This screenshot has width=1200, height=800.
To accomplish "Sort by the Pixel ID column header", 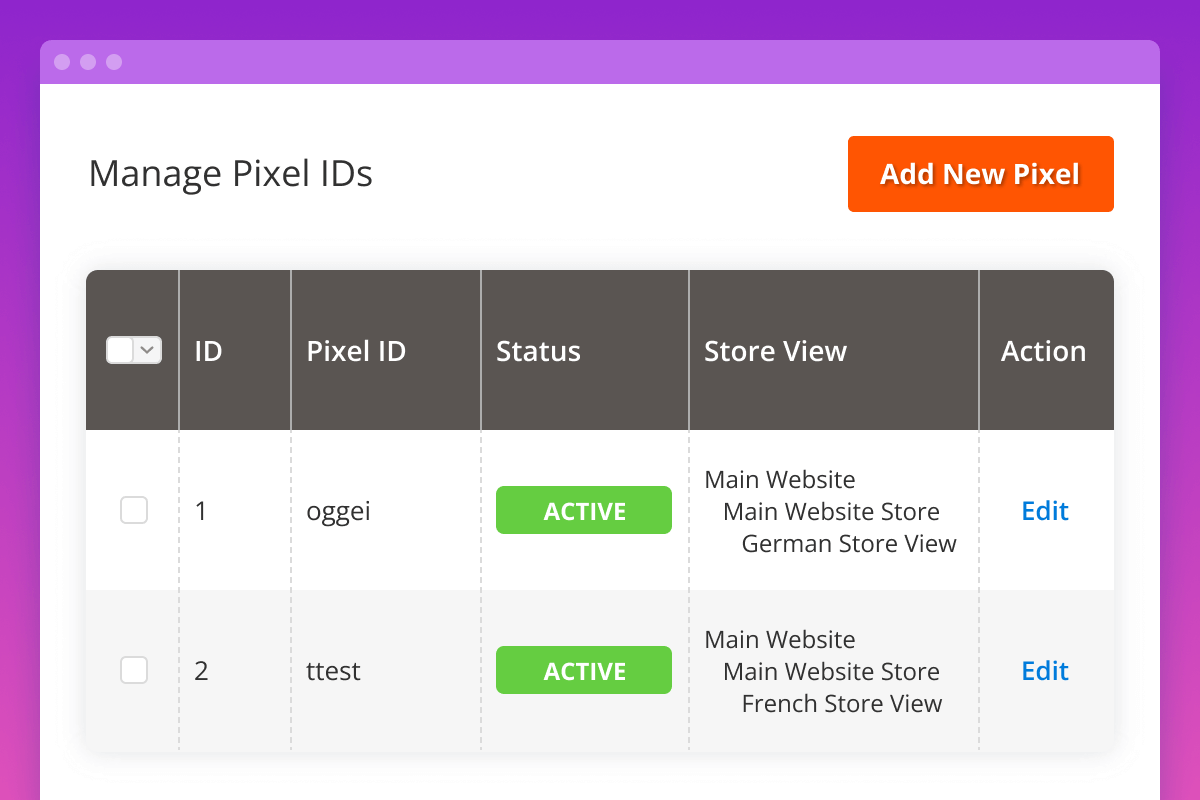I will pyautogui.click(x=356, y=351).
